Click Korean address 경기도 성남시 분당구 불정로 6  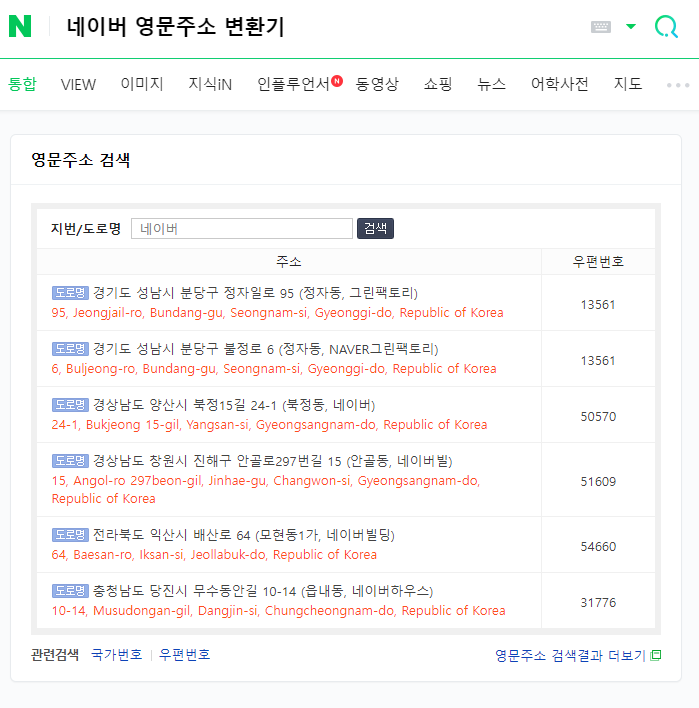266,349
